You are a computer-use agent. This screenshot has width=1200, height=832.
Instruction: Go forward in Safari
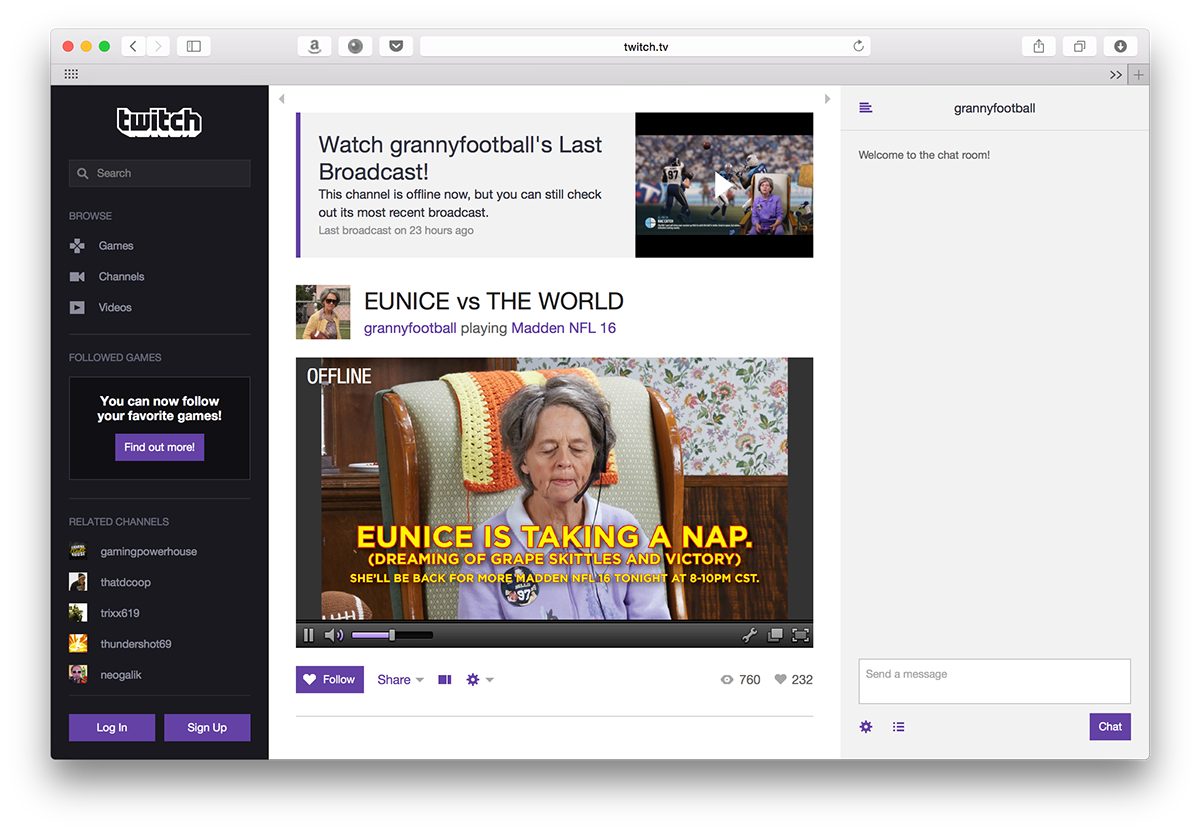point(158,46)
